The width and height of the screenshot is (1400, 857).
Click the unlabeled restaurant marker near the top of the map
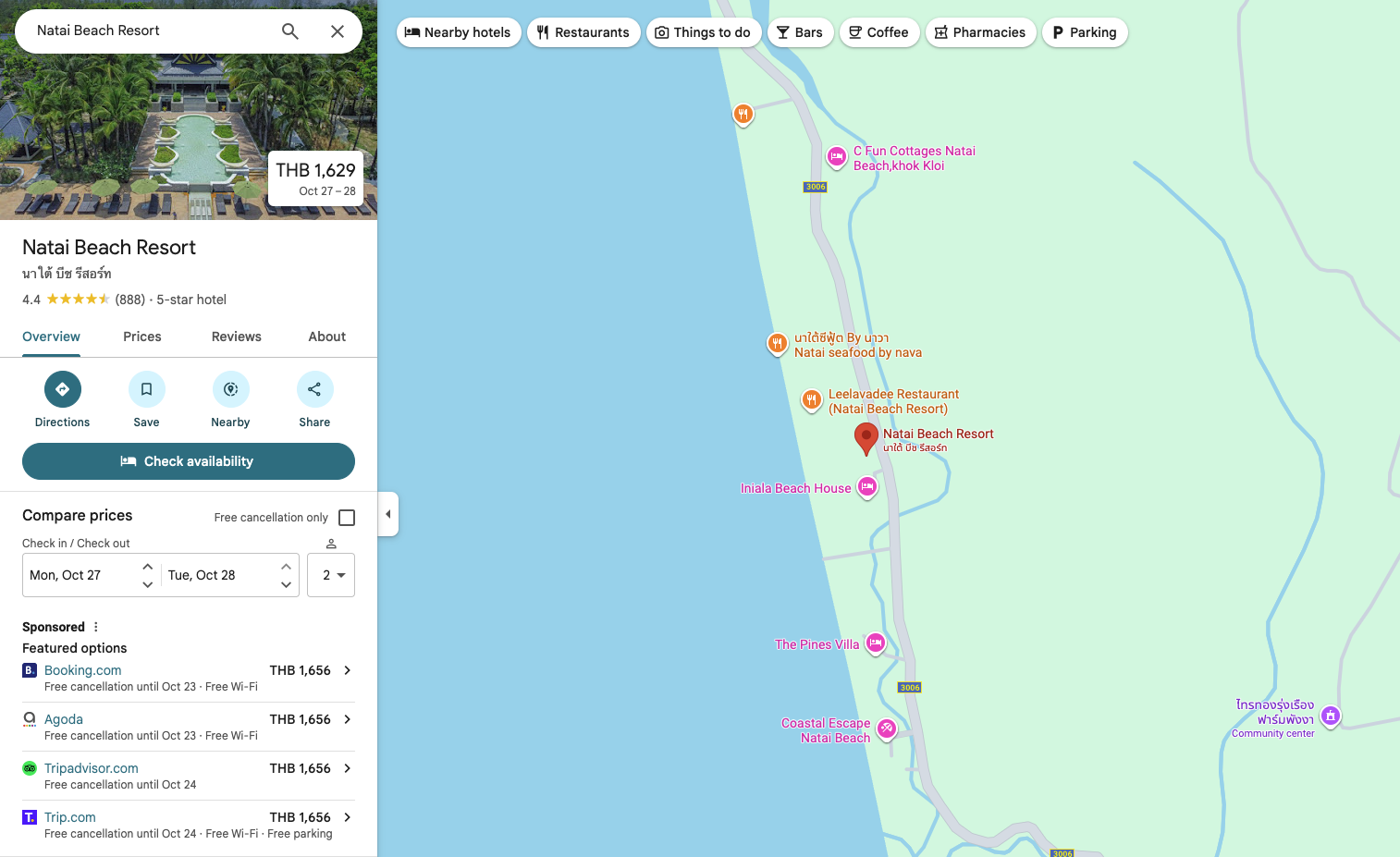click(x=743, y=115)
